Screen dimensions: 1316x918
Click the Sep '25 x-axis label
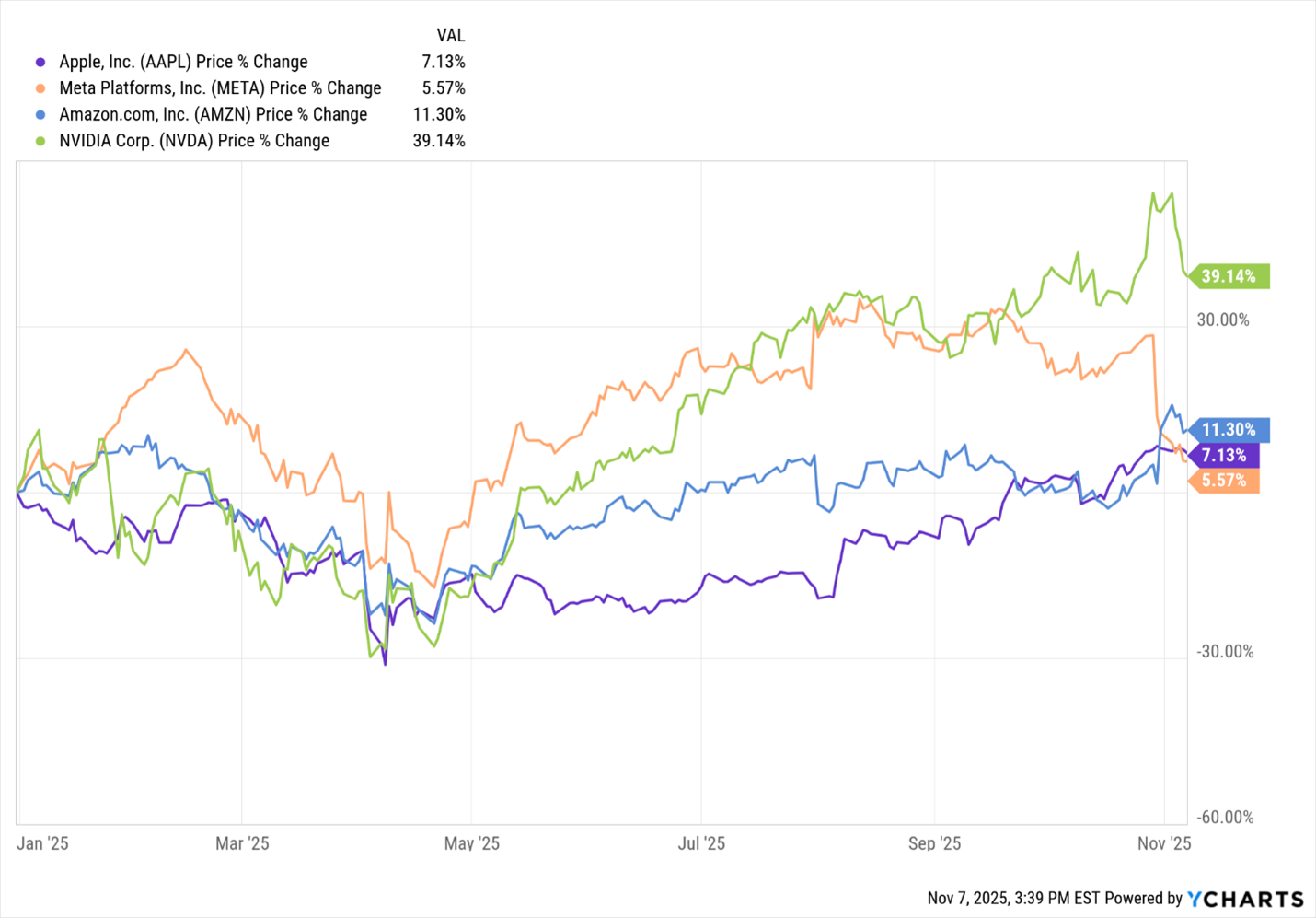(934, 843)
